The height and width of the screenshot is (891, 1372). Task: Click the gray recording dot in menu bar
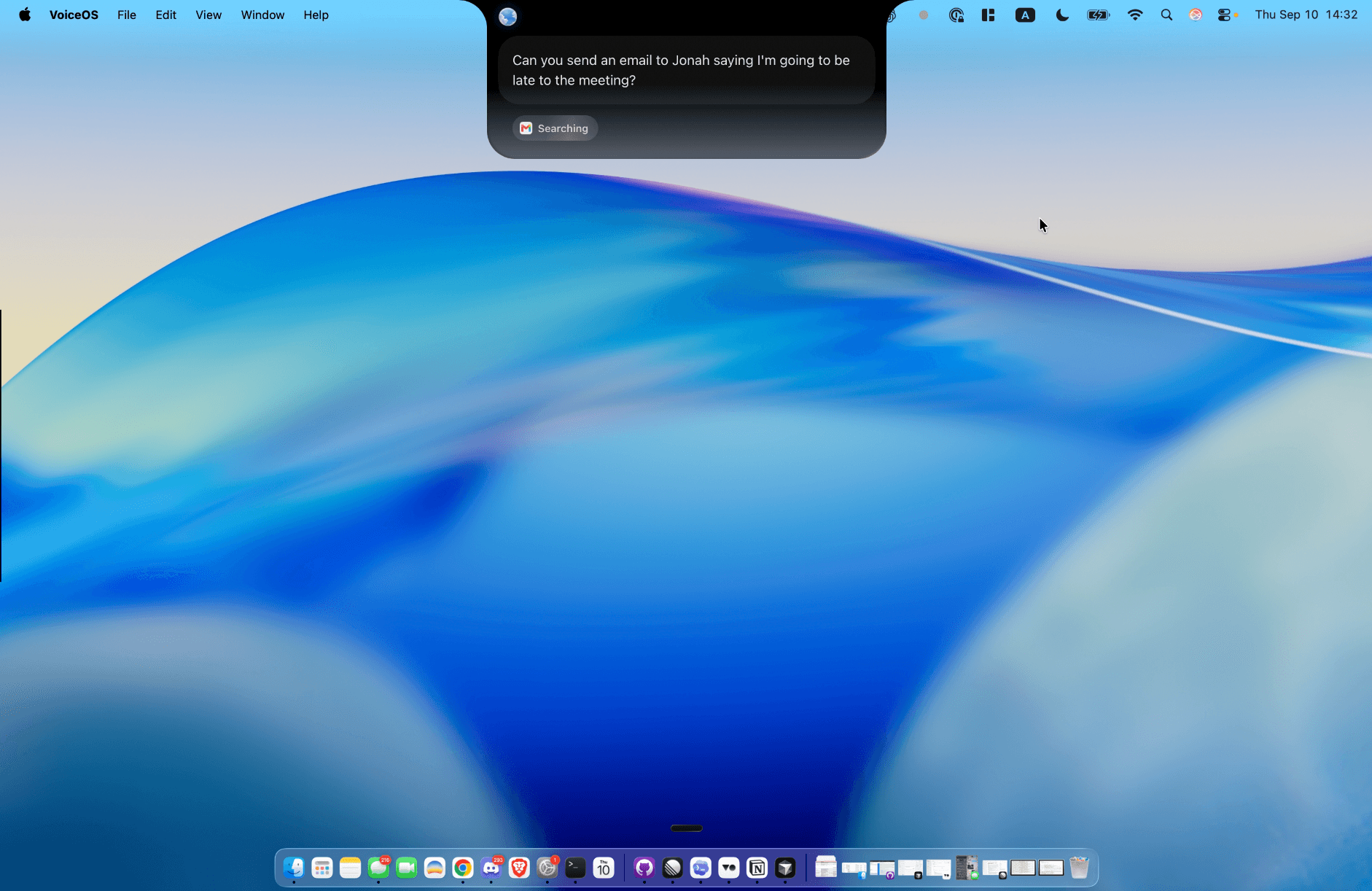coord(924,15)
